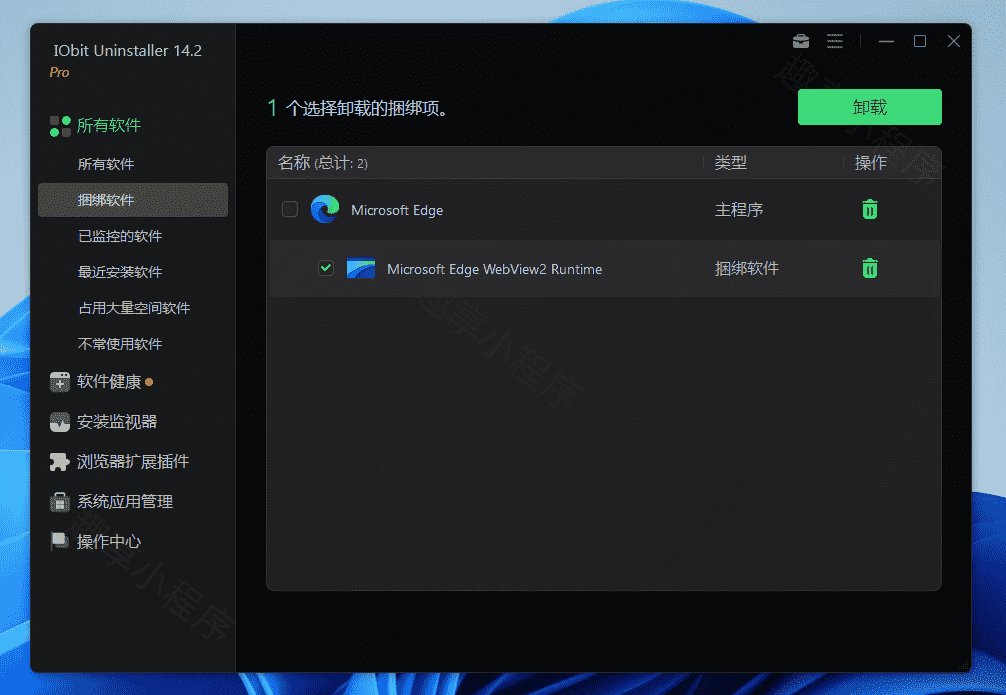Click the 软件健康 medical kit icon
1006x695 pixels.
click(x=60, y=382)
